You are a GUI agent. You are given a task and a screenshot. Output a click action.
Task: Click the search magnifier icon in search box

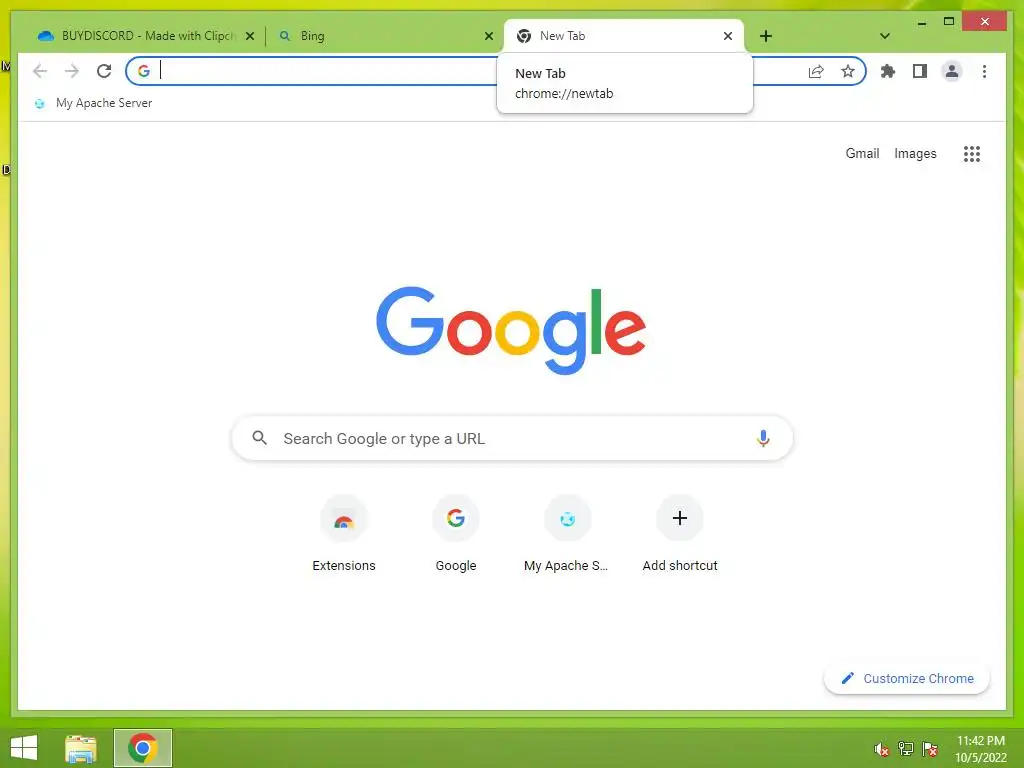click(x=259, y=438)
